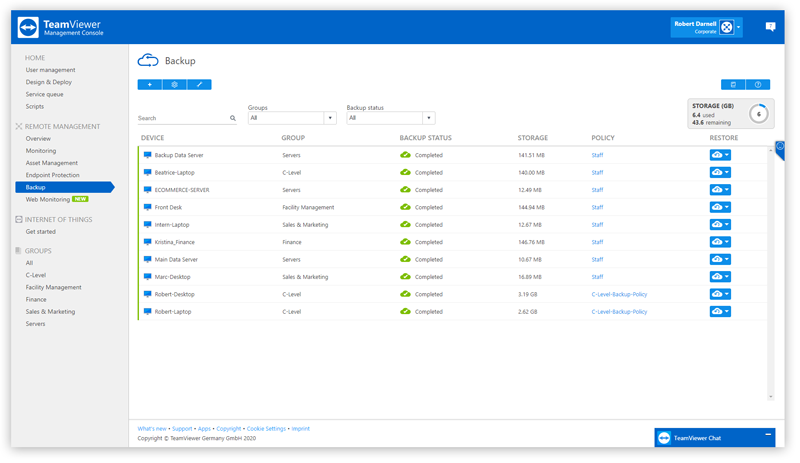800x463 pixels.
Task: Open restore menu for Main Data Server
Action: pyautogui.click(x=720, y=259)
